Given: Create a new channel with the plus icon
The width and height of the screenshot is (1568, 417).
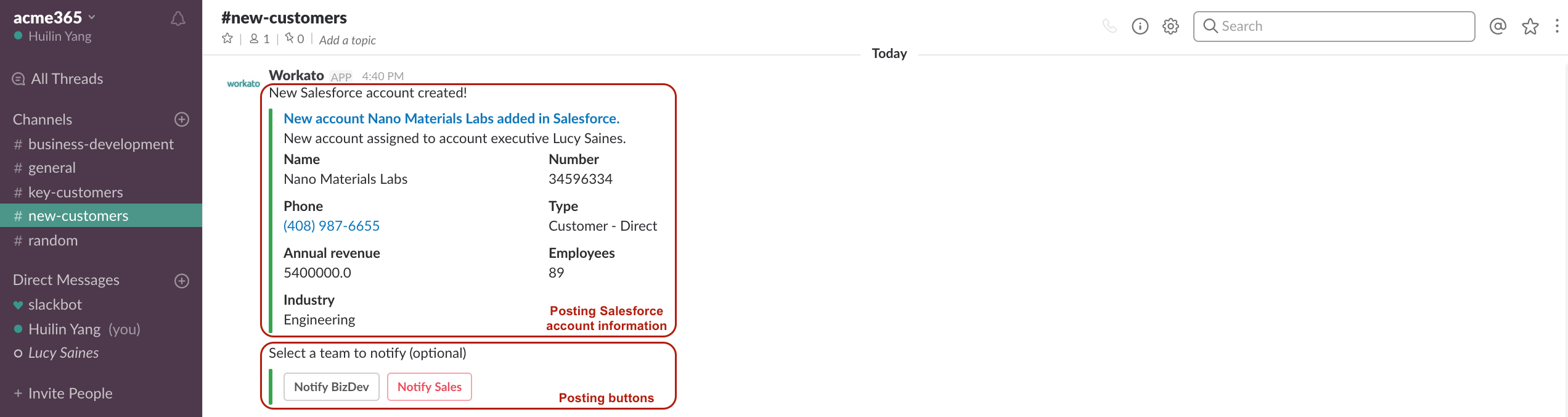Looking at the screenshot, I should pyautogui.click(x=181, y=119).
